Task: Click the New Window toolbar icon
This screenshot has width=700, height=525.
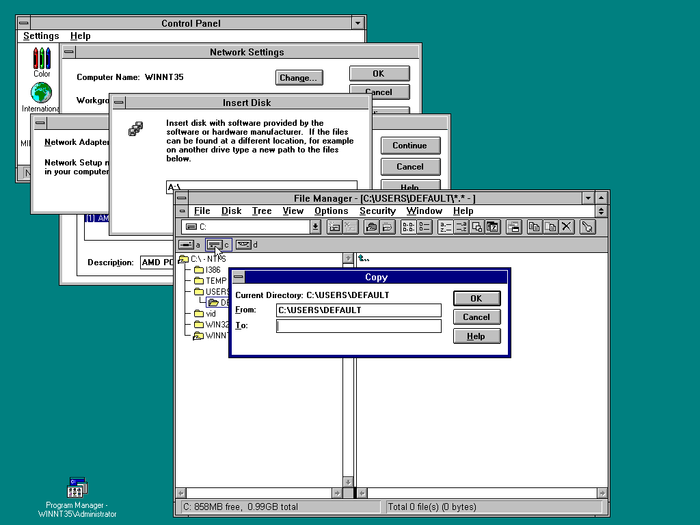Action: click(x=513, y=227)
